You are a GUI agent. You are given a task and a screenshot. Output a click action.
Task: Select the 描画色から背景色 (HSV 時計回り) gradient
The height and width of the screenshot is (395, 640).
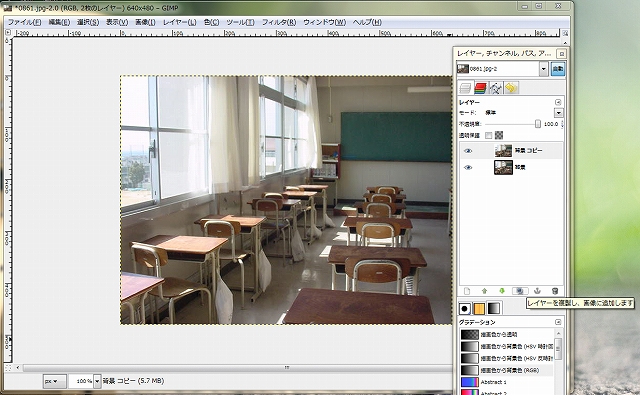506,346
